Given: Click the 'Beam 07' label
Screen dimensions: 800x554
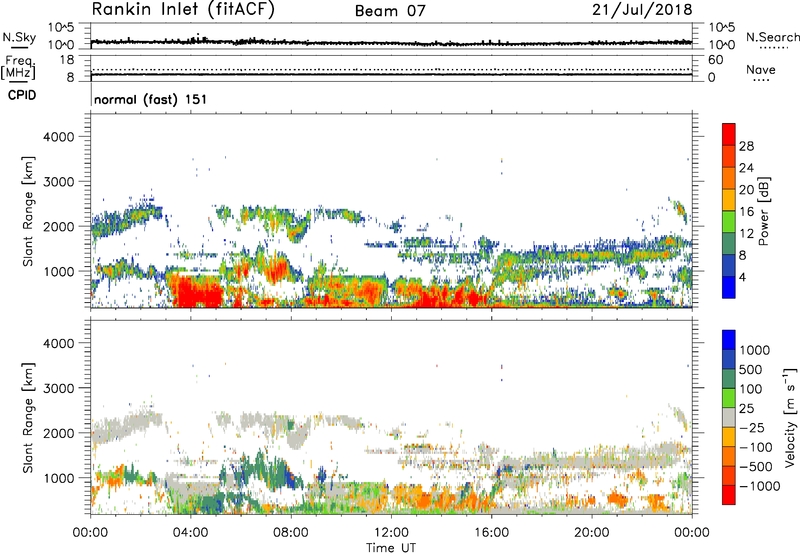Looking at the screenshot, I should click(390, 11).
